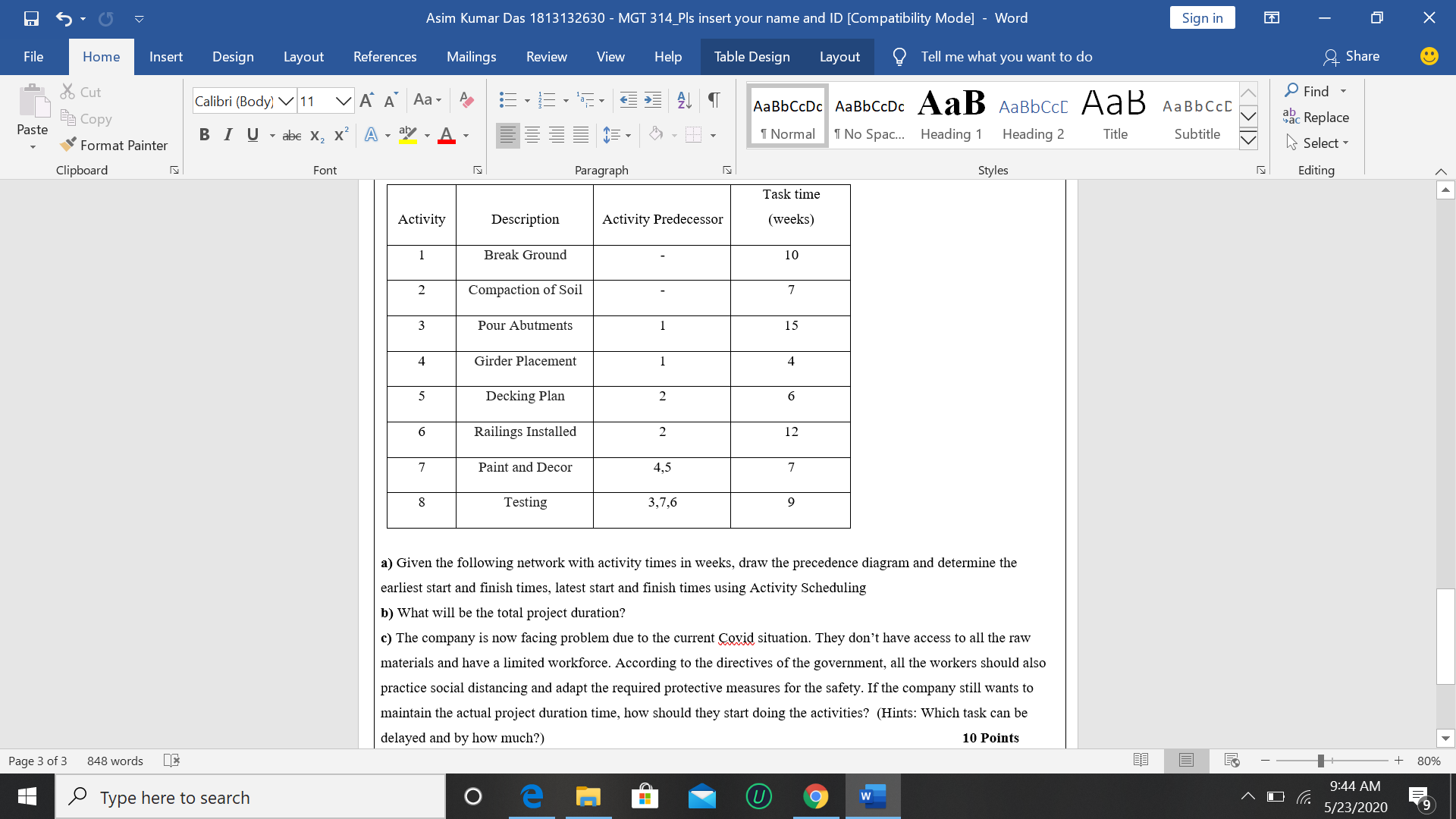This screenshot has height=819, width=1456.
Task: Toggle italic formatting
Action: (x=227, y=134)
